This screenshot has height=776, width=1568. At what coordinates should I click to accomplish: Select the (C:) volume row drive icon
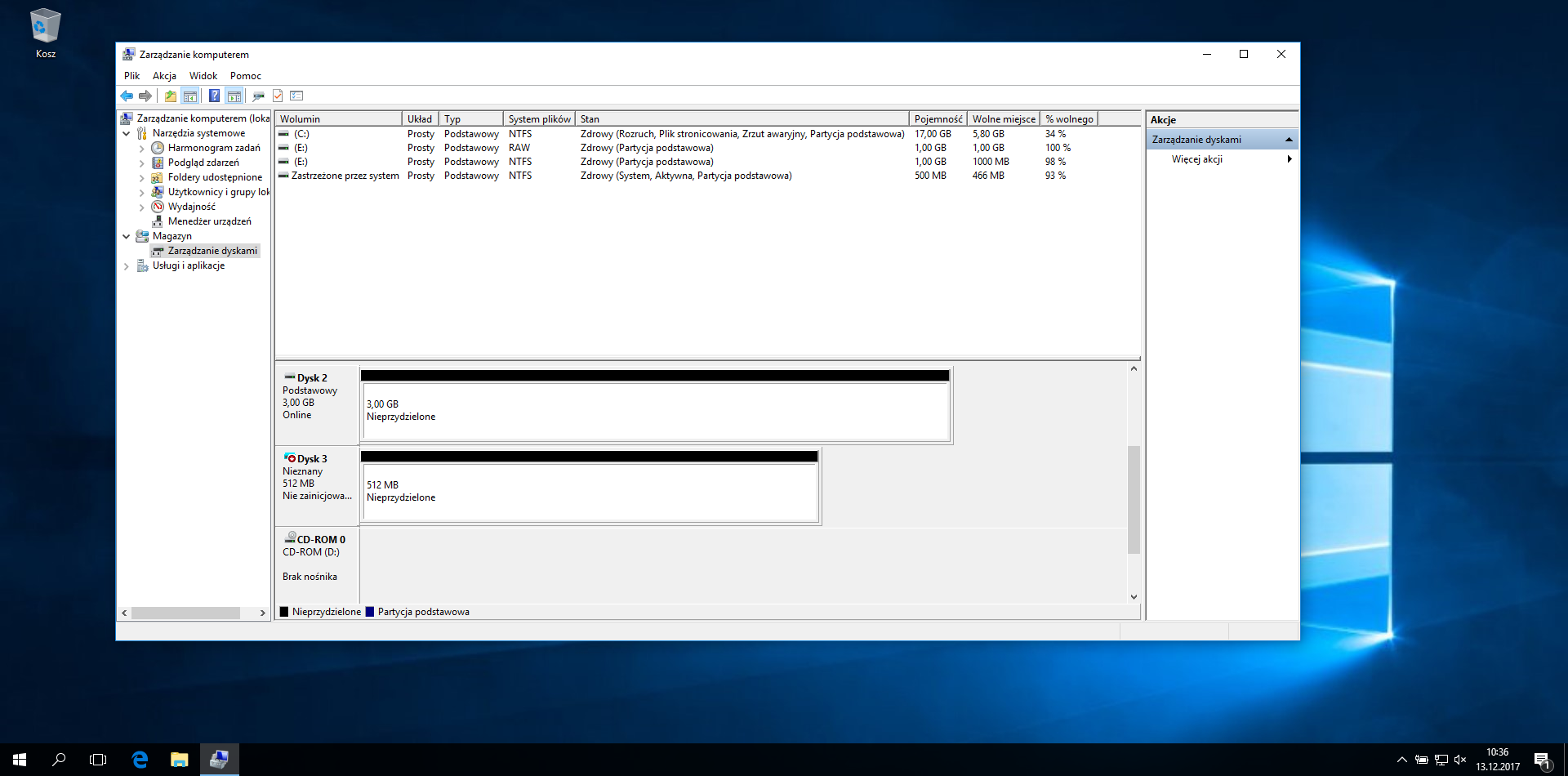283,134
